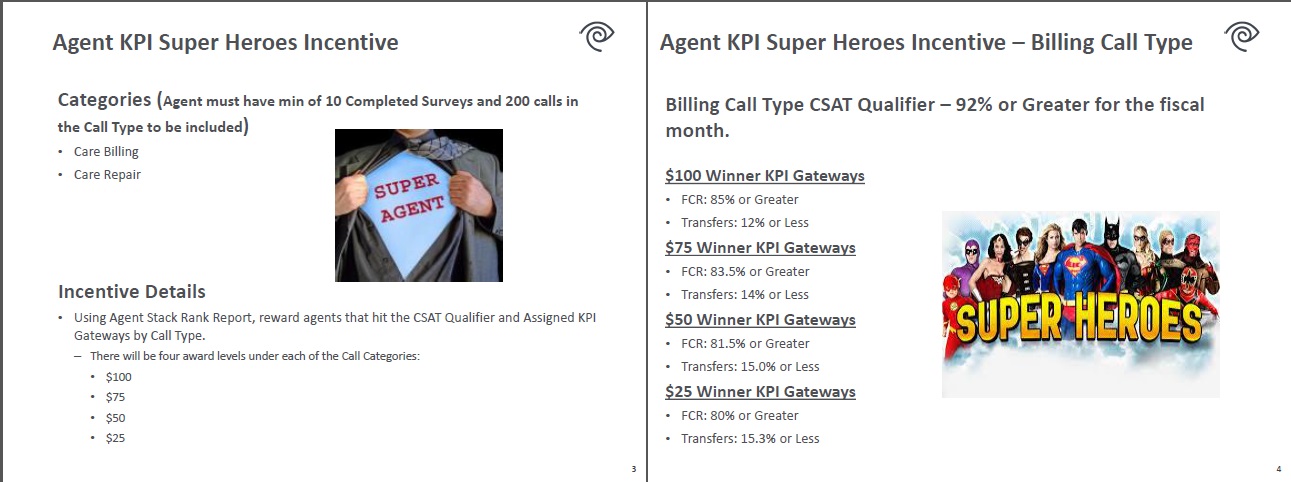Click the $100 award level bullet on left slide
Image resolution: width=1291 pixels, height=482 pixels.
pyautogui.click(x=118, y=377)
